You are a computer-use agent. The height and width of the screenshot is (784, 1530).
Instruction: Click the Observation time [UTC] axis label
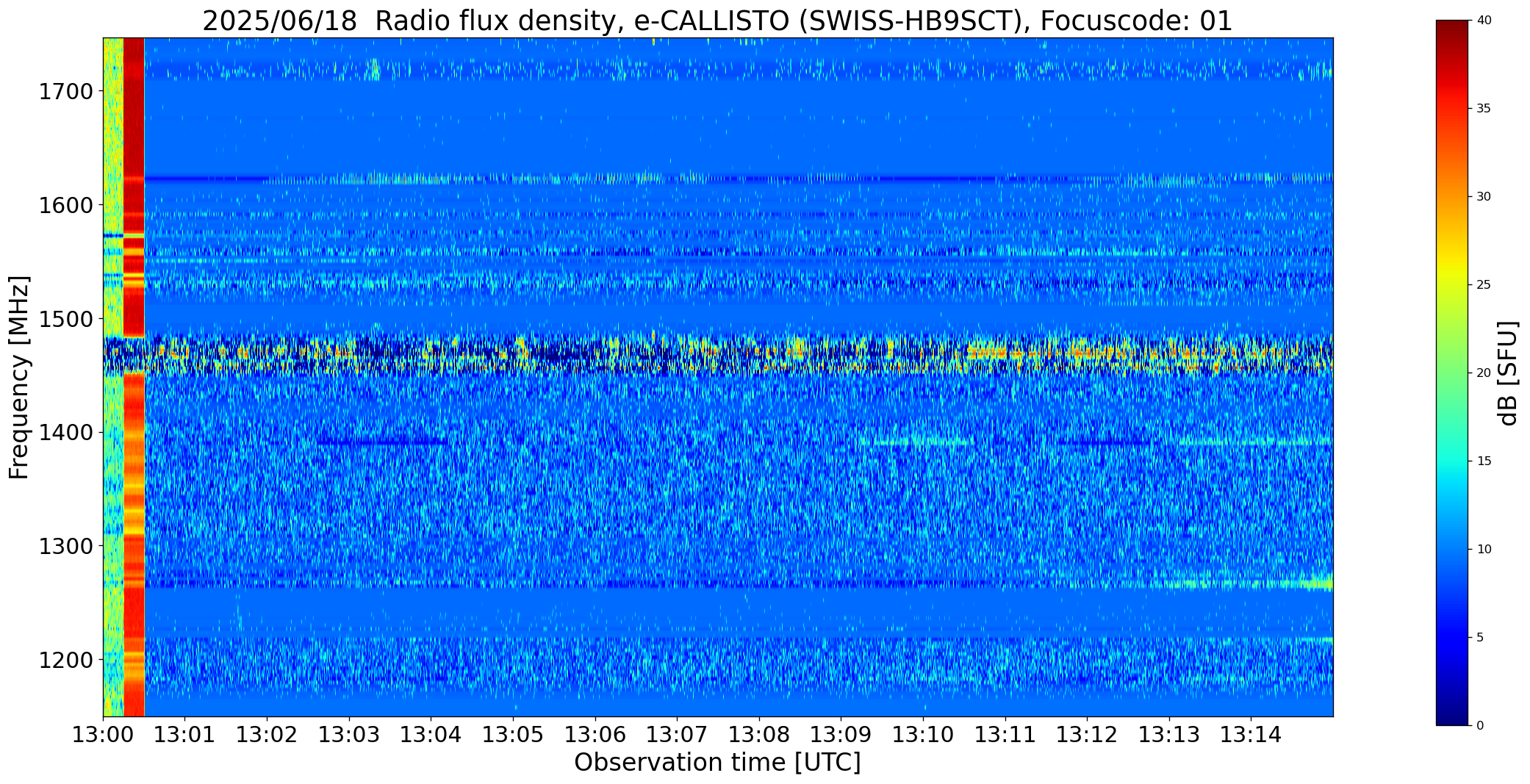717,763
